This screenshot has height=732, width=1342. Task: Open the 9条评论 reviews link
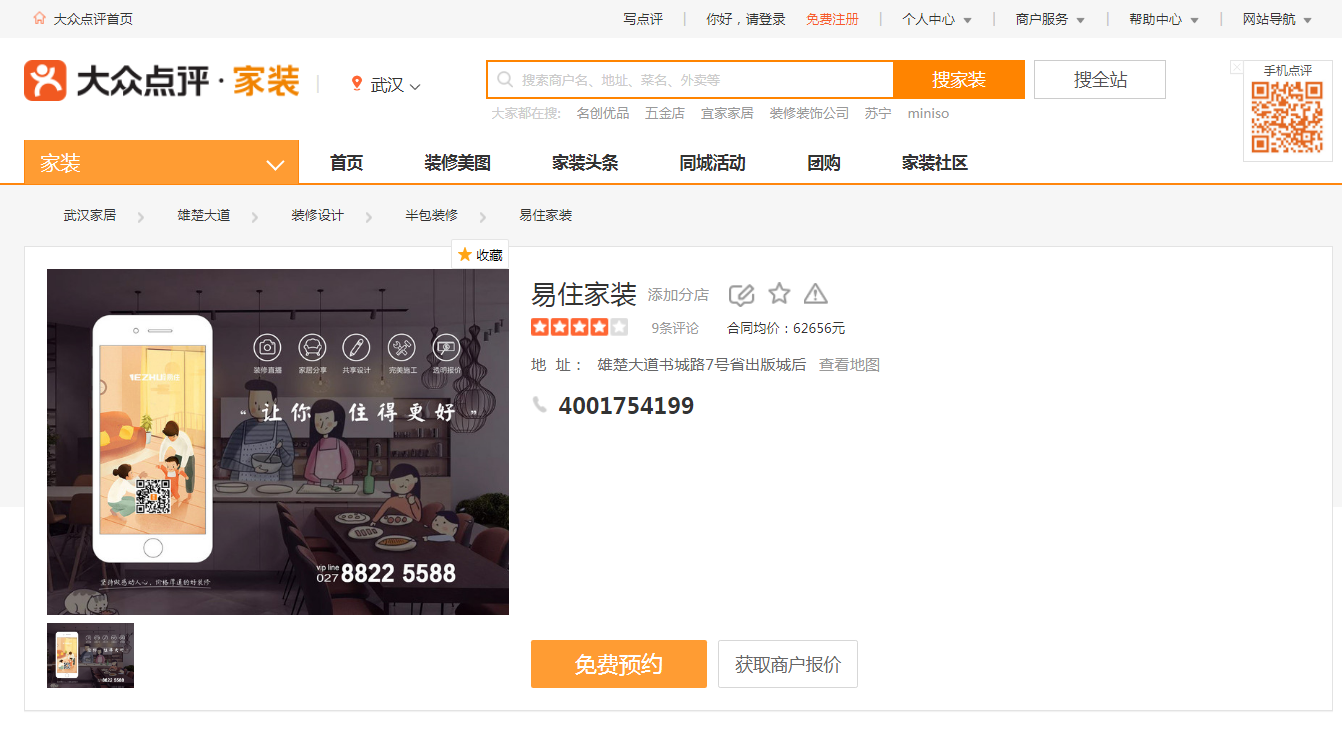(675, 328)
